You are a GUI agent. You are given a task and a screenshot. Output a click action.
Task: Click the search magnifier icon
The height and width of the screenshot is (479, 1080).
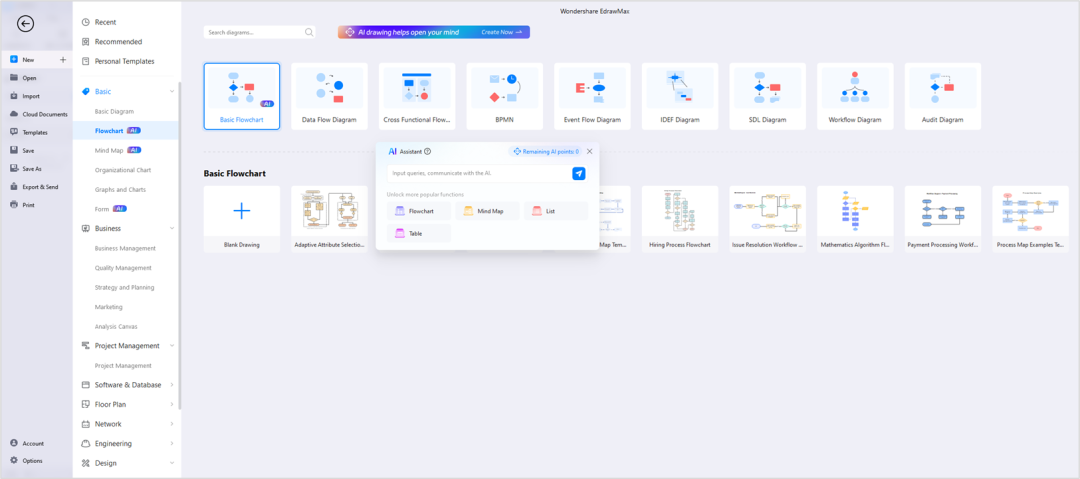pos(309,32)
